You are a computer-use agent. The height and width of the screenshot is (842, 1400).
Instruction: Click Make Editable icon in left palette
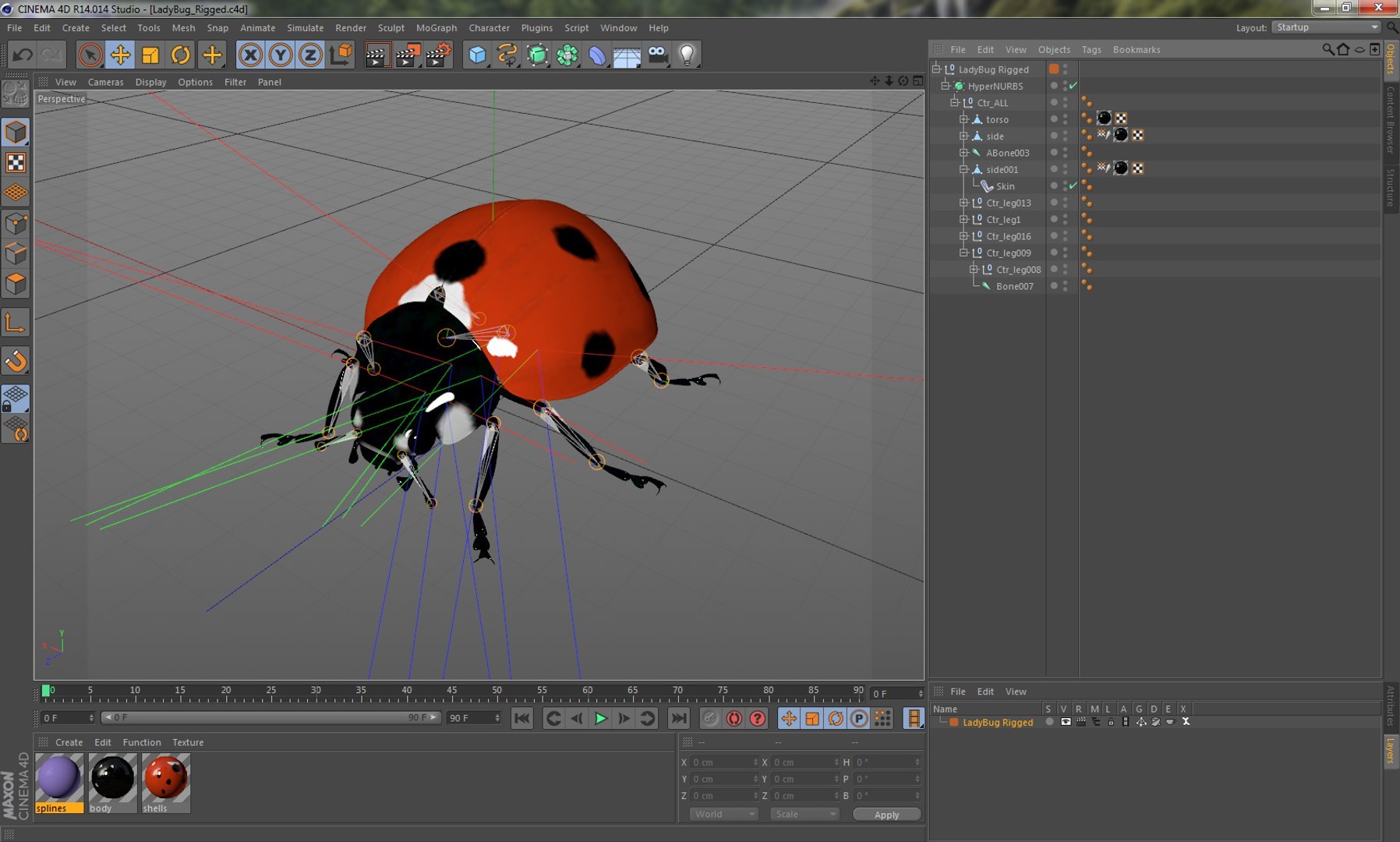pos(16,94)
